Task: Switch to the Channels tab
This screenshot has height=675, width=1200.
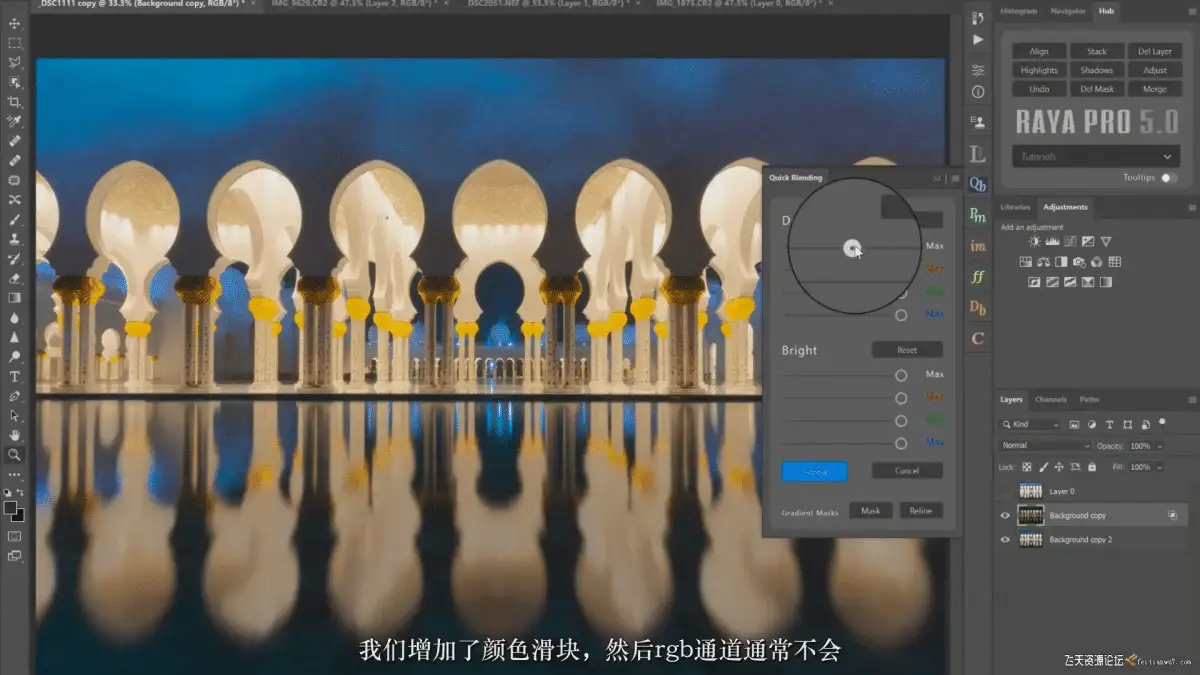Action: pyautogui.click(x=1051, y=400)
